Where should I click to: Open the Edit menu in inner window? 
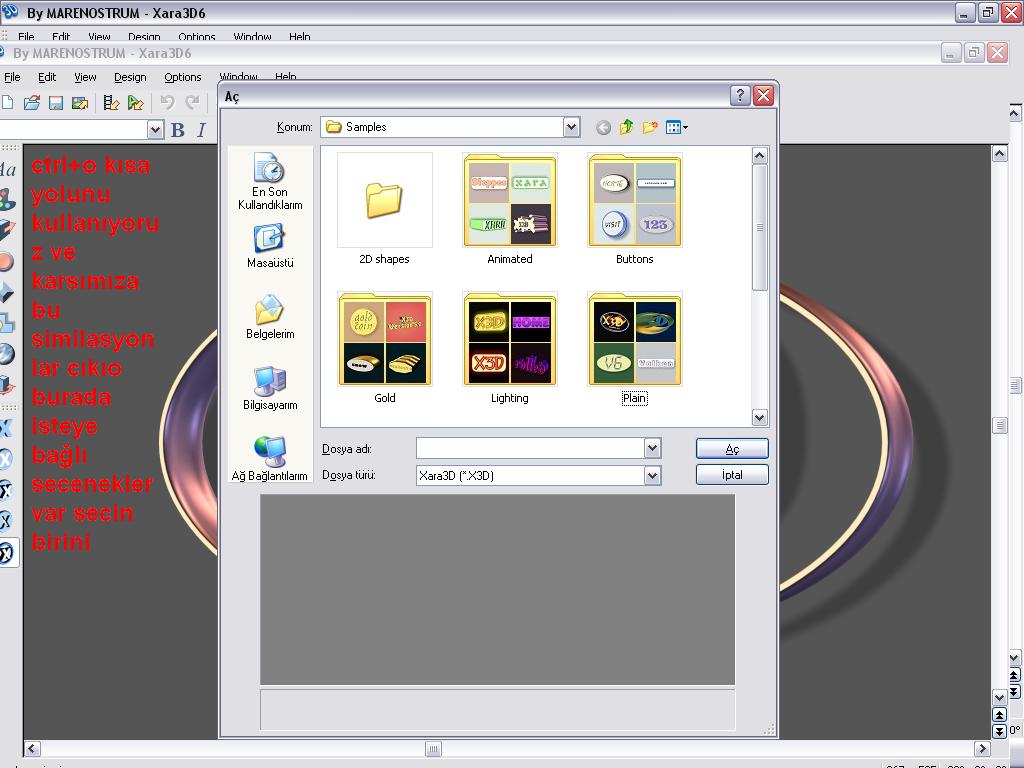47,77
